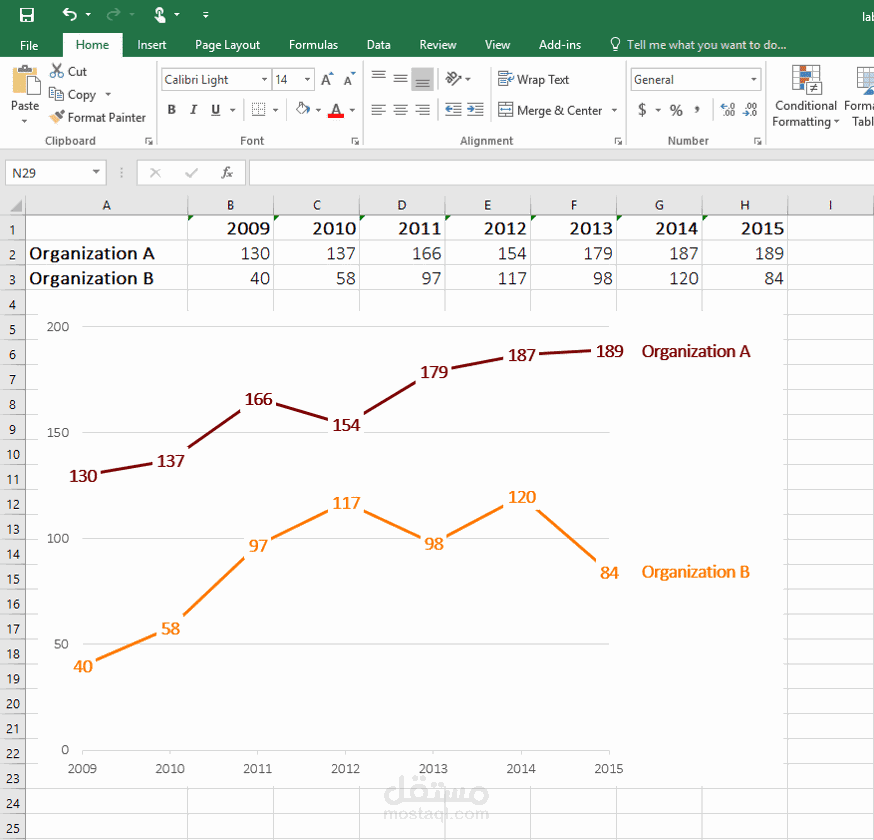Toggle Merge & Center
Image resolution: width=874 pixels, height=840 pixels.
pyautogui.click(x=550, y=110)
